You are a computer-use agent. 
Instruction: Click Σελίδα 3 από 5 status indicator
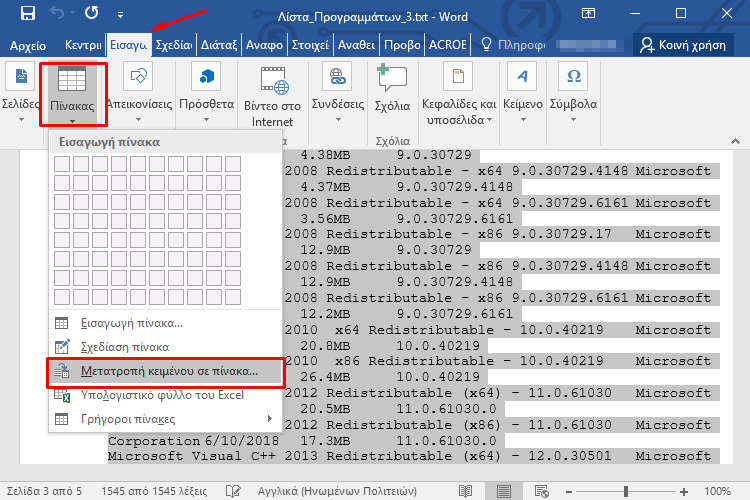click(x=44, y=491)
